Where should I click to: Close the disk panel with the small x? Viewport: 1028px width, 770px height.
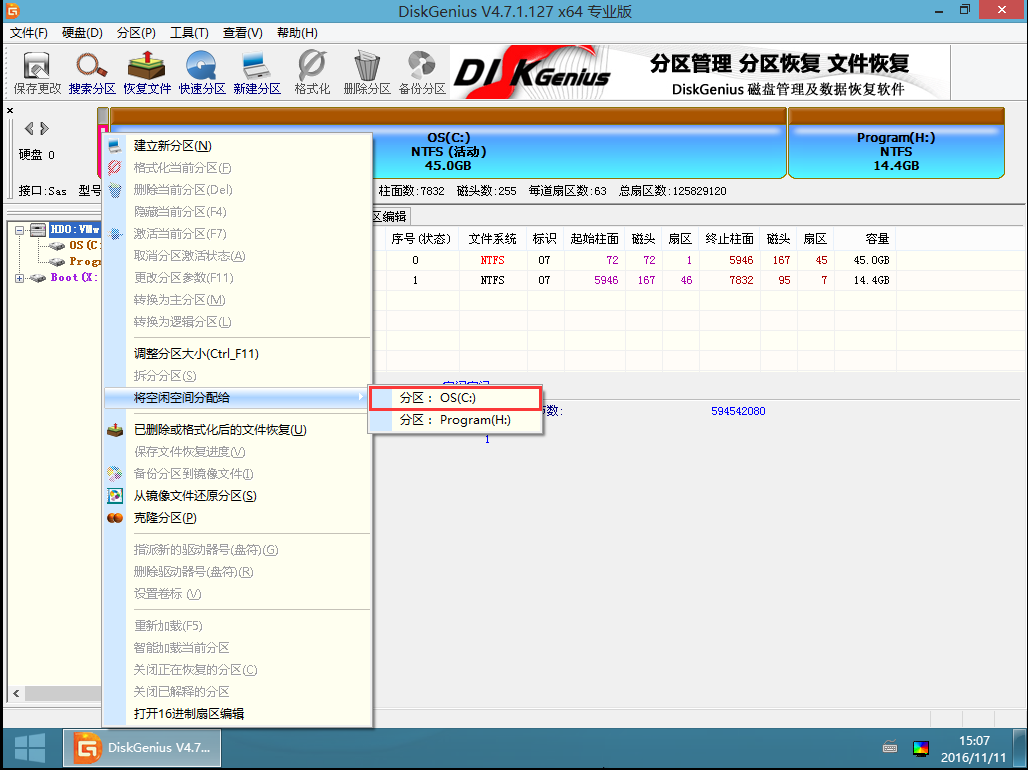[x=10, y=110]
